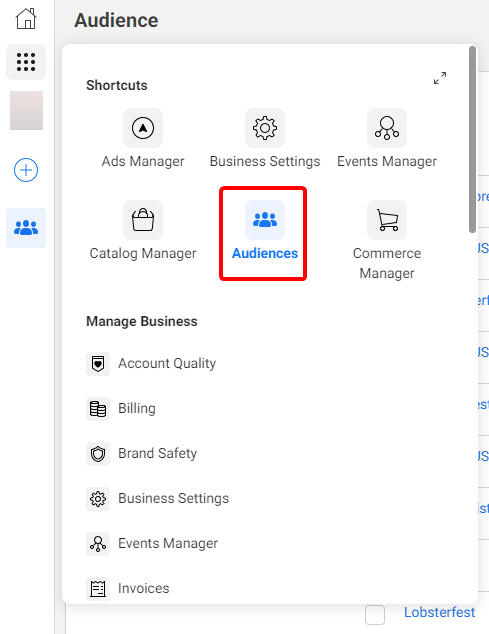Image resolution: width=489 pixels, height=634 pixels.
Task: Open the Billing menu entry
Action: pos(137,408)
